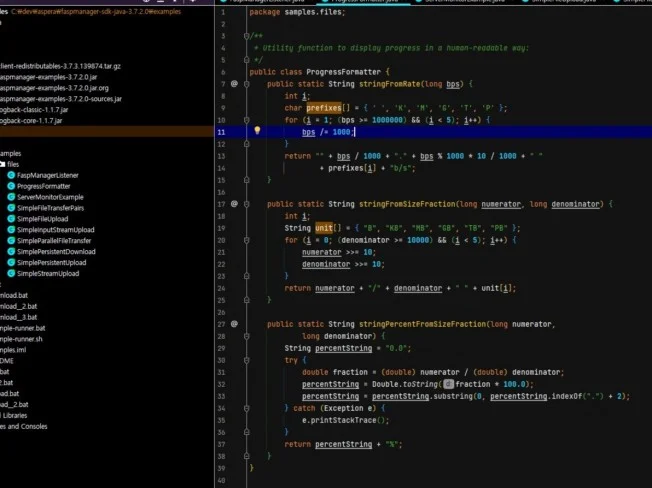This screenshot has height=488, width=652.
Task: Fold the stringFromRate method at line 7
Action: pos(246,84)
